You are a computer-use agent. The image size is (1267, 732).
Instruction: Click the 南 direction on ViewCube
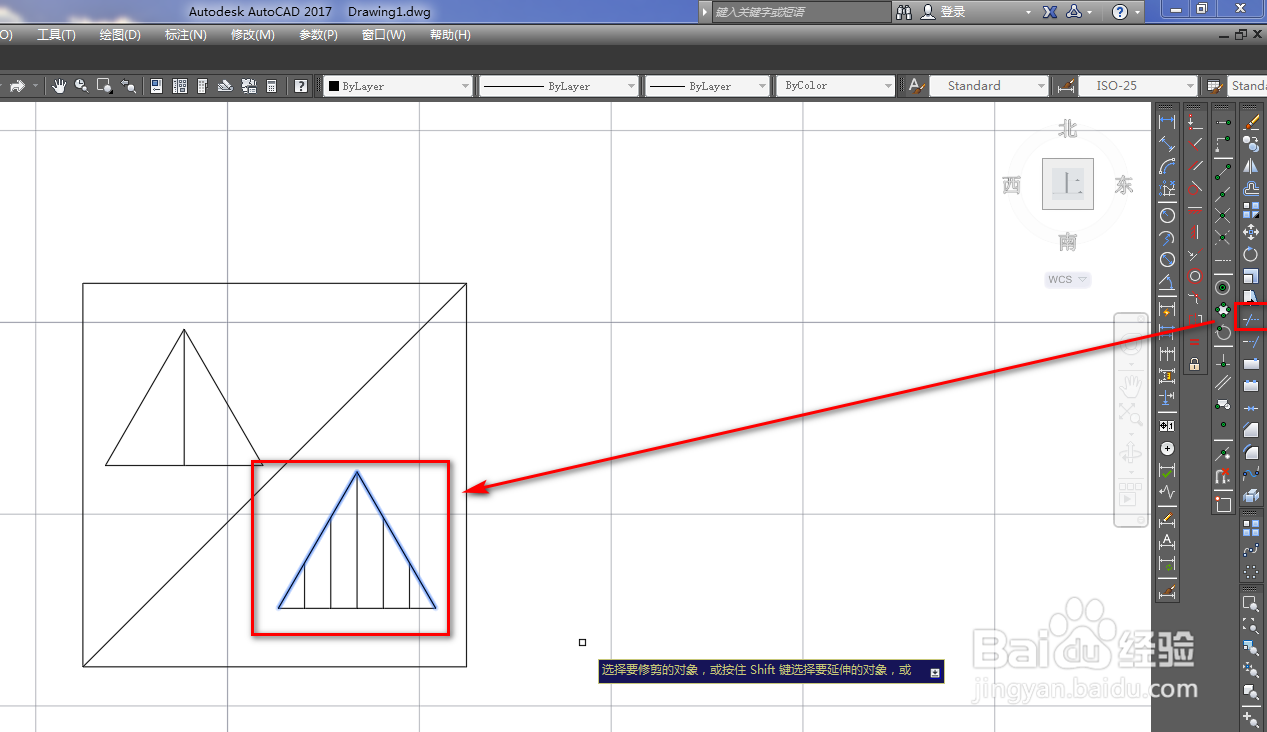click(1068, 242)
